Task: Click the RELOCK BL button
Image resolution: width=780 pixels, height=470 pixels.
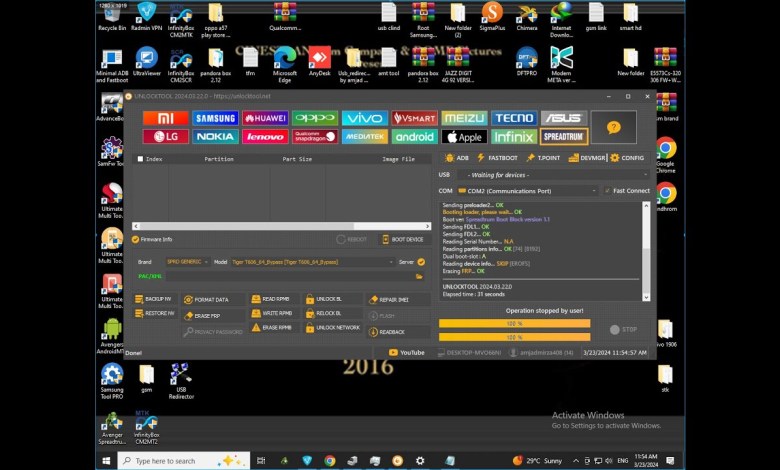Action: (333, 313)
